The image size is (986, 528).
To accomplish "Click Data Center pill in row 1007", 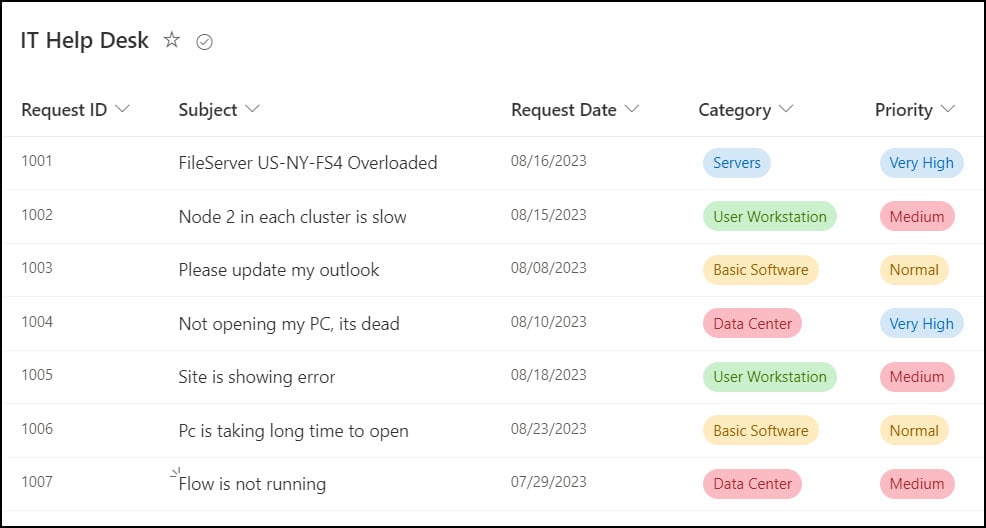I will click(x=752, y=484).
